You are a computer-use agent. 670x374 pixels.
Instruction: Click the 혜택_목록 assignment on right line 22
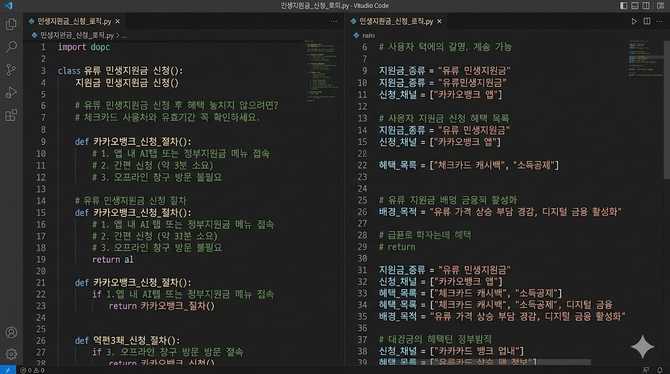(469, 165)
